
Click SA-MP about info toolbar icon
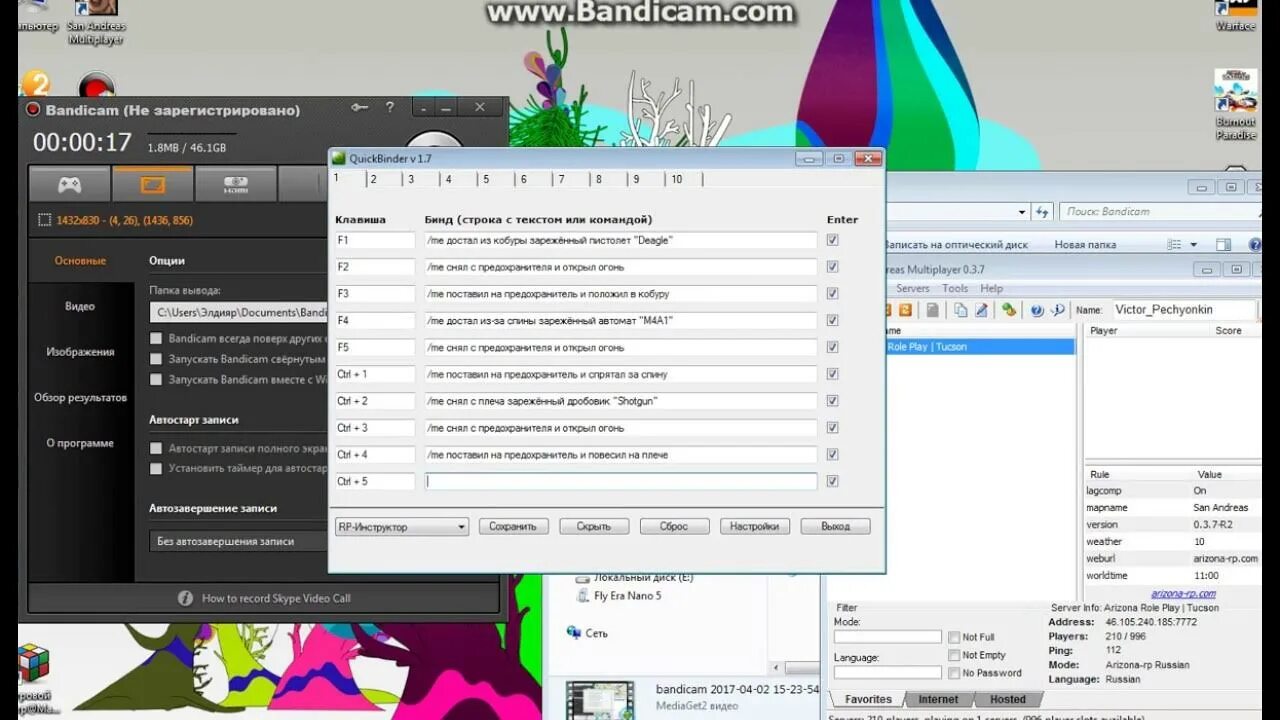coord(1057,310)
